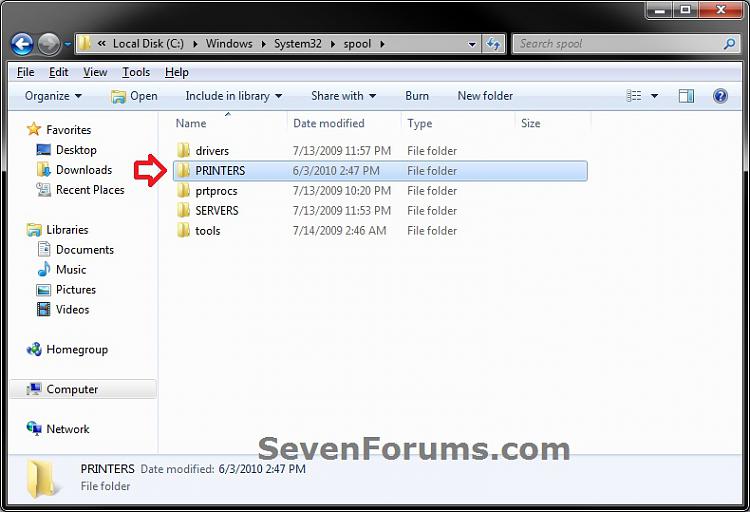Select the prtprocs folder icon

tap(183, 190)
